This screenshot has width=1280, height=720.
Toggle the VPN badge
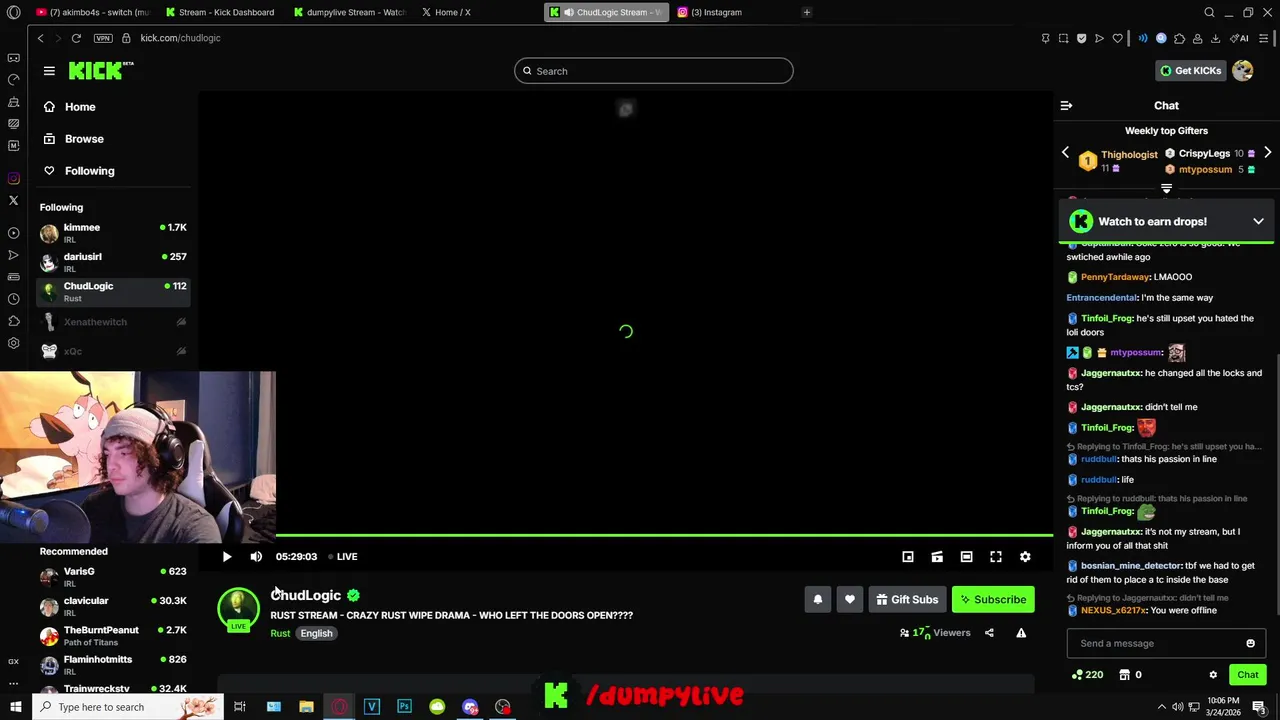point(103,38)
